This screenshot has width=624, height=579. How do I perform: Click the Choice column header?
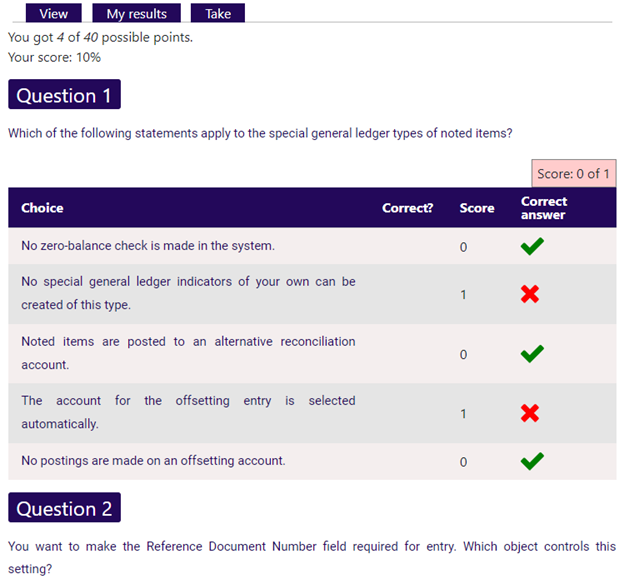click(42, 208)
